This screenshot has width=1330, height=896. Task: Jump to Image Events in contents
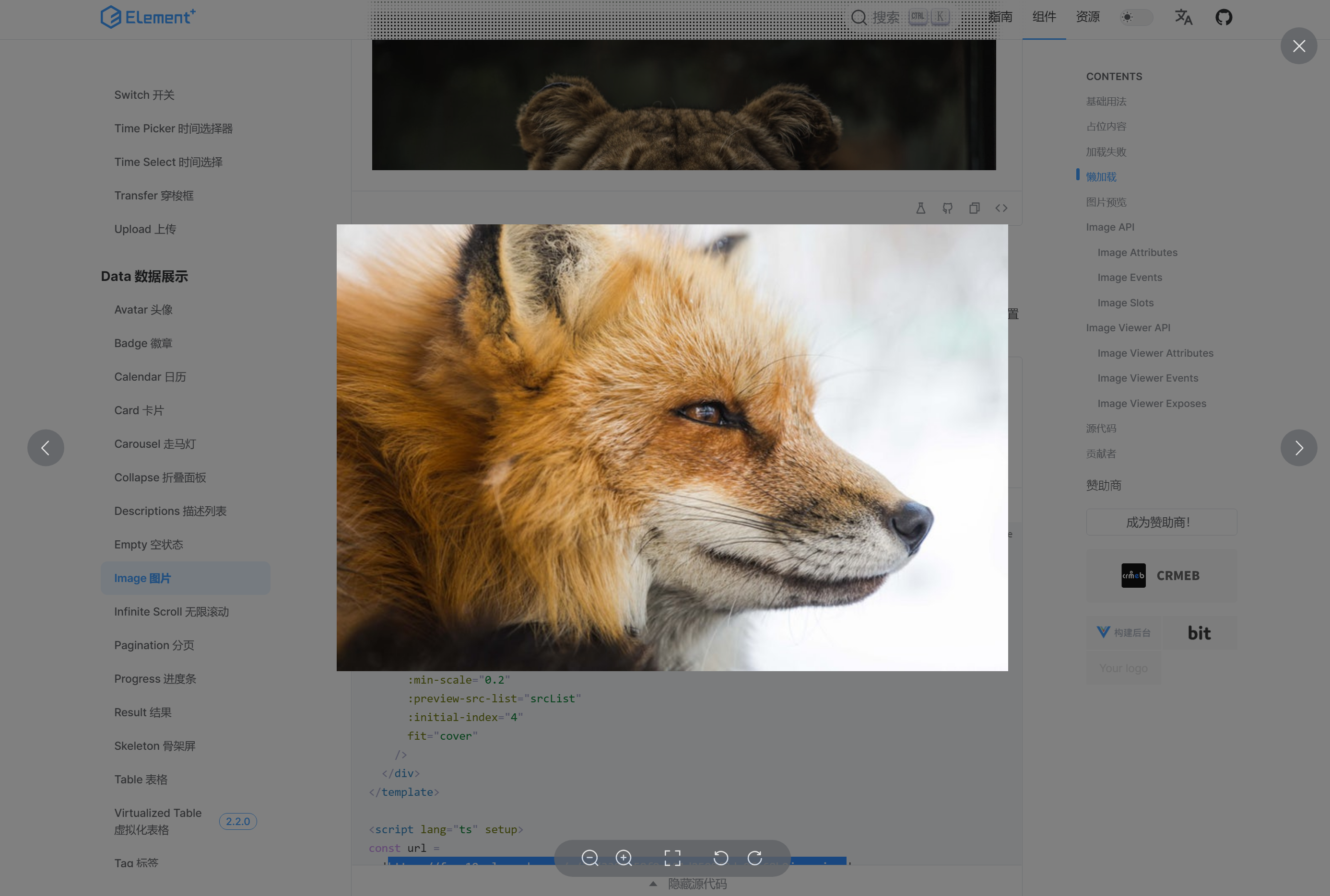click(x=1130, y=278)
